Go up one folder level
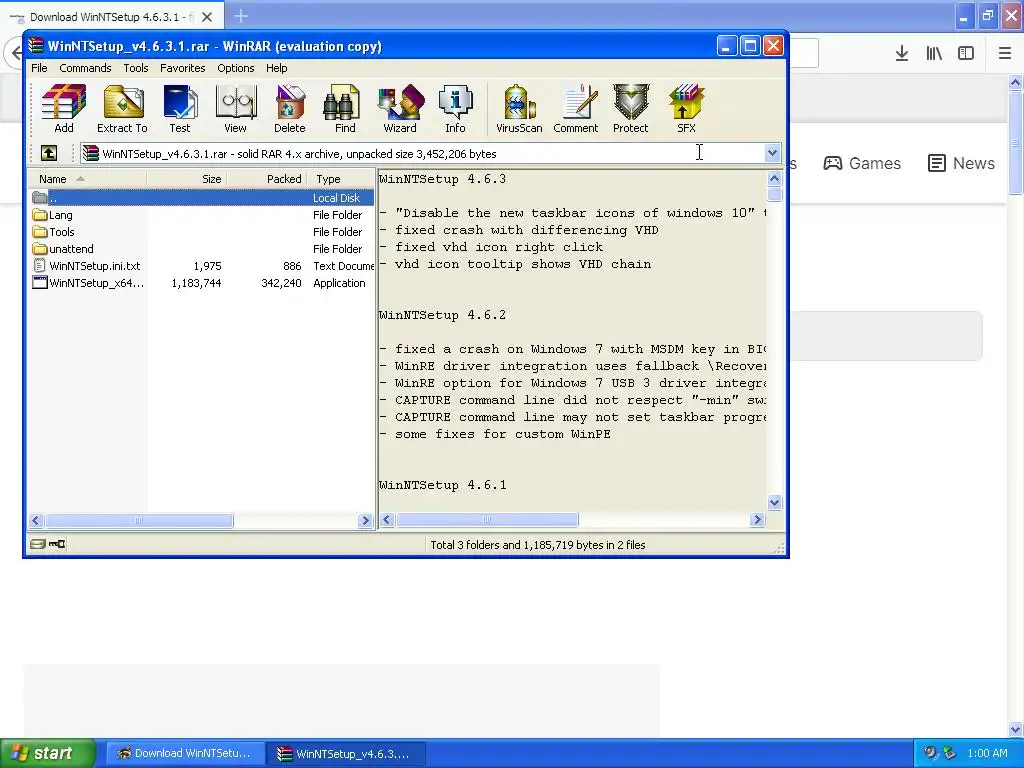1024x768 pixels. [x=49, y=153]
